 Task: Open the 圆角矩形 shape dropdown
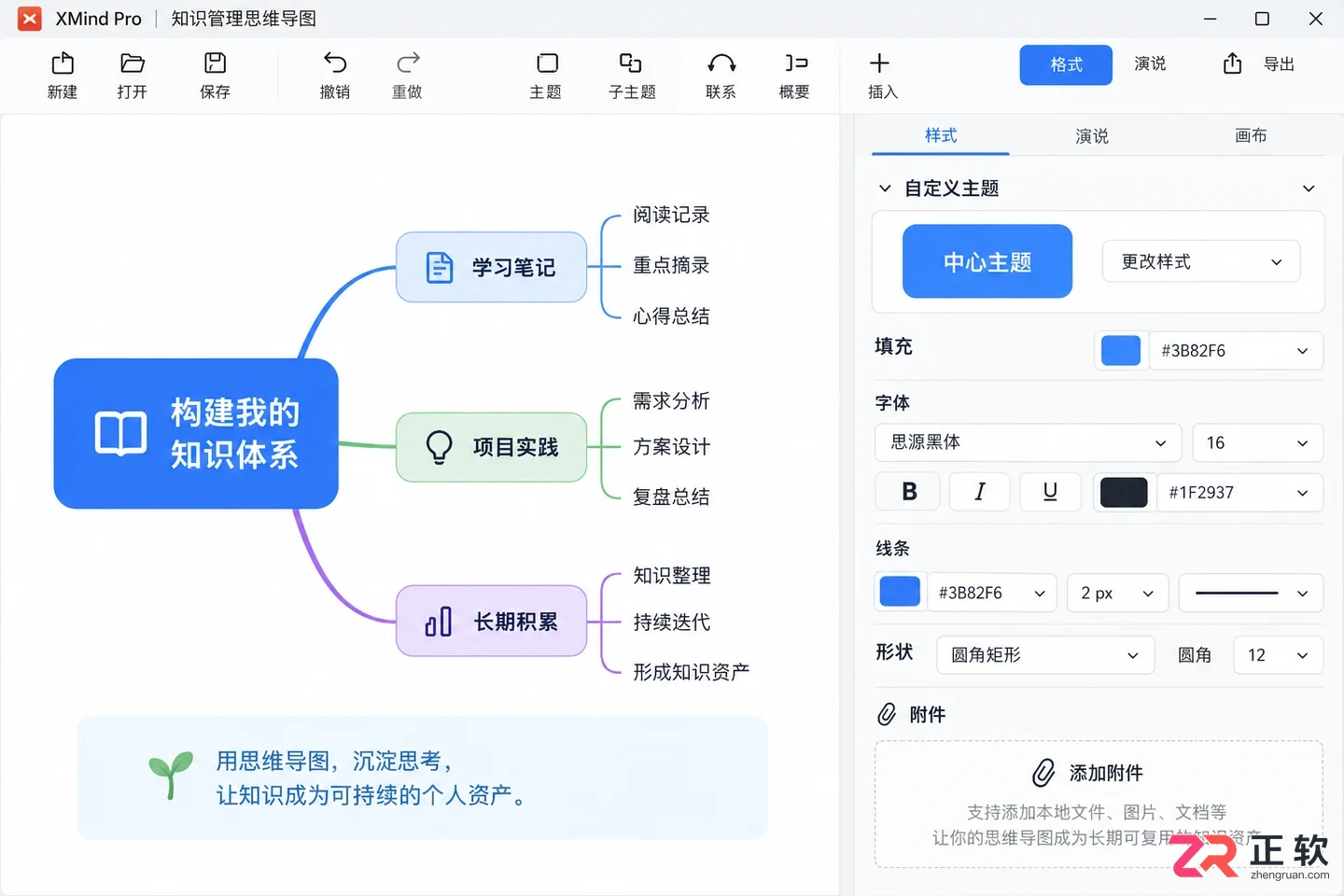pos(1045,655)
